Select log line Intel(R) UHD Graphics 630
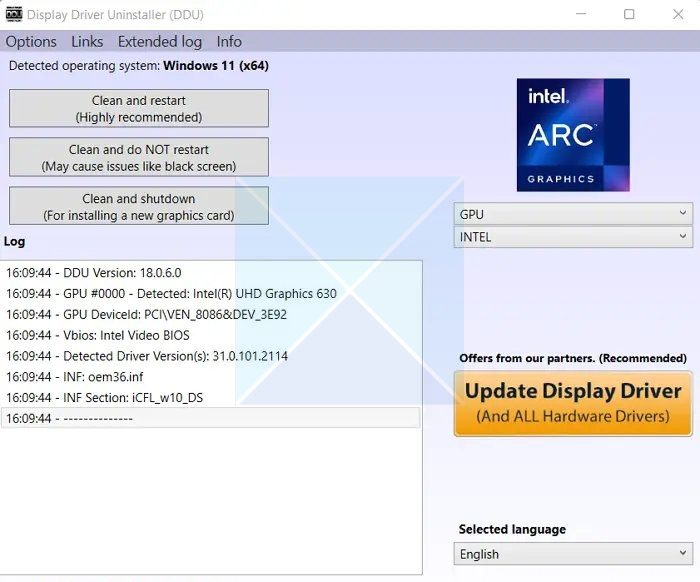The height and width of the screenshot is (582, 700). 211,294
